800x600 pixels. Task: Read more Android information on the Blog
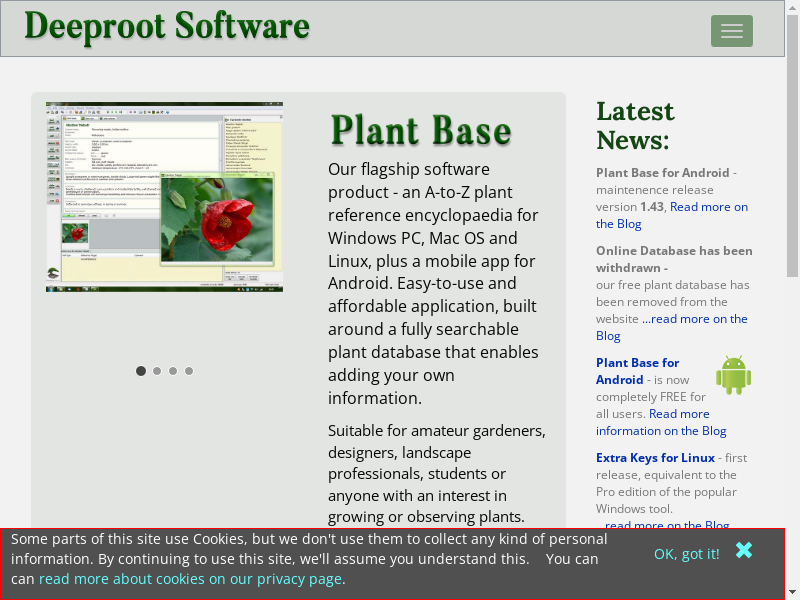click(x=679, y=414)
